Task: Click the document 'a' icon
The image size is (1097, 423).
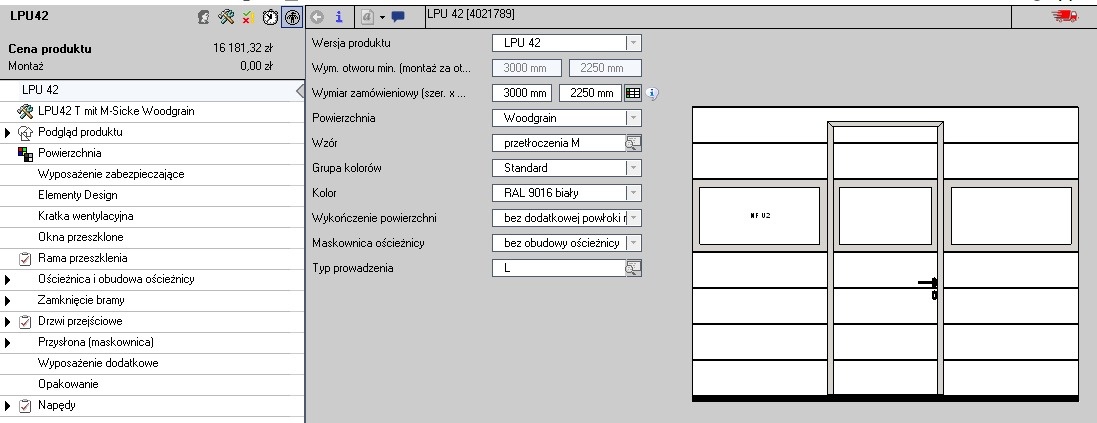Action: (367, 17)
